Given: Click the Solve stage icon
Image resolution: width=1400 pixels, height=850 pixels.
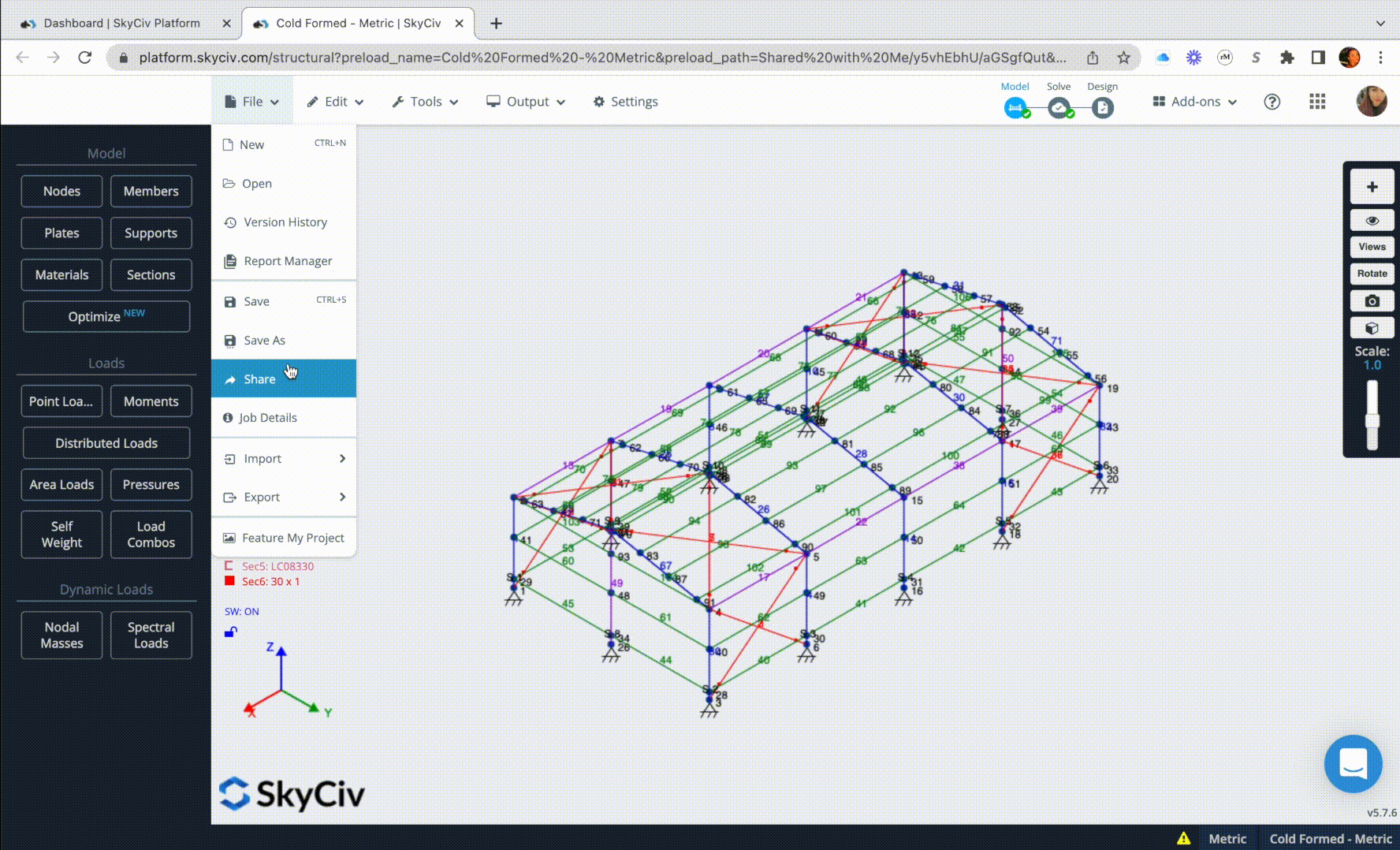Looking at the screenshot, I should tap(1059, 108).
